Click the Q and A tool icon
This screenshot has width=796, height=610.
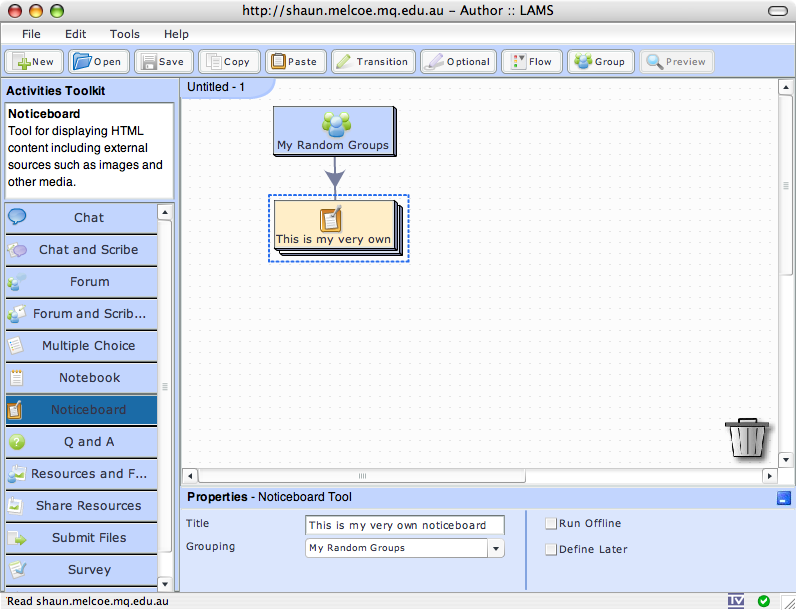coord(17,442)
